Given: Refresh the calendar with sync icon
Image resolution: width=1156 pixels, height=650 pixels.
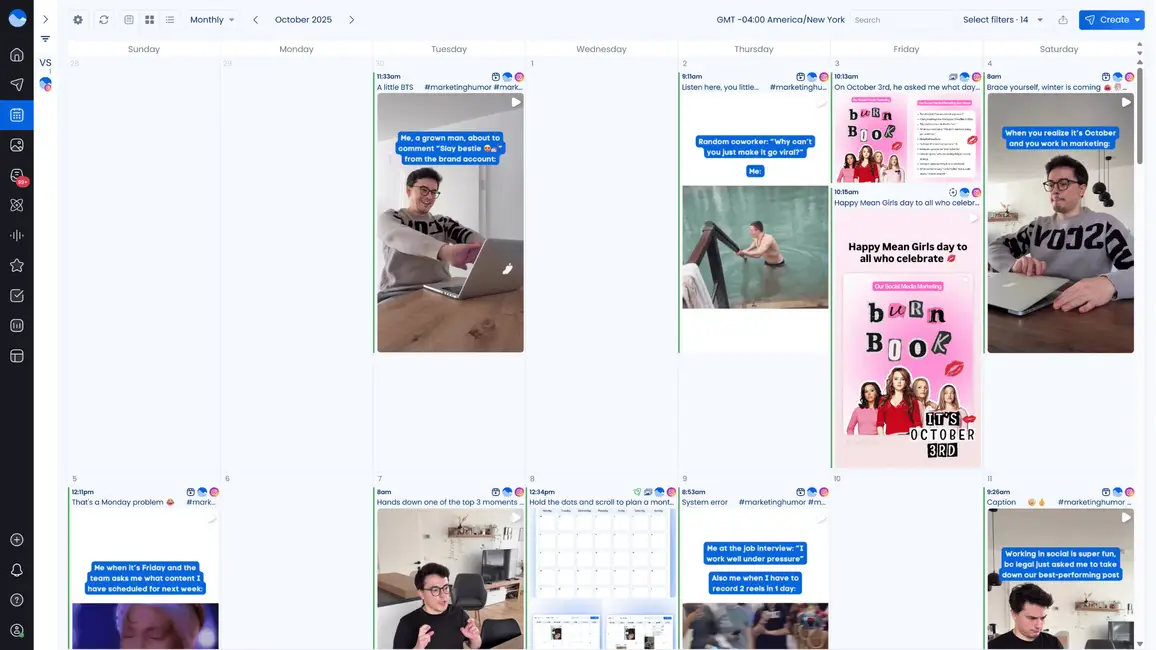Looking at the screenshot, I should (x=103, y=20).
